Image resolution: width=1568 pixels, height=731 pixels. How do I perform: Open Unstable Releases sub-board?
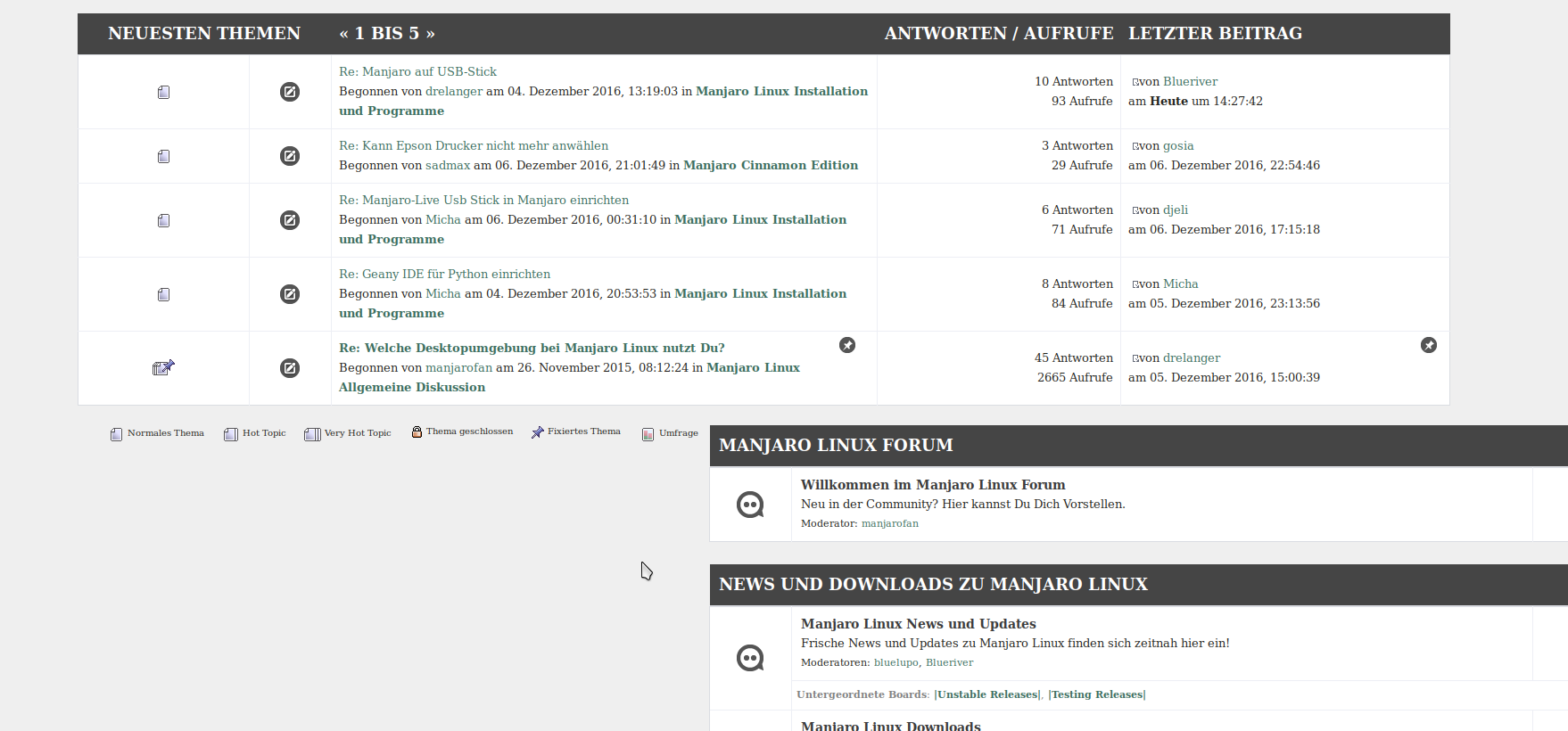[x=987, y=694]
